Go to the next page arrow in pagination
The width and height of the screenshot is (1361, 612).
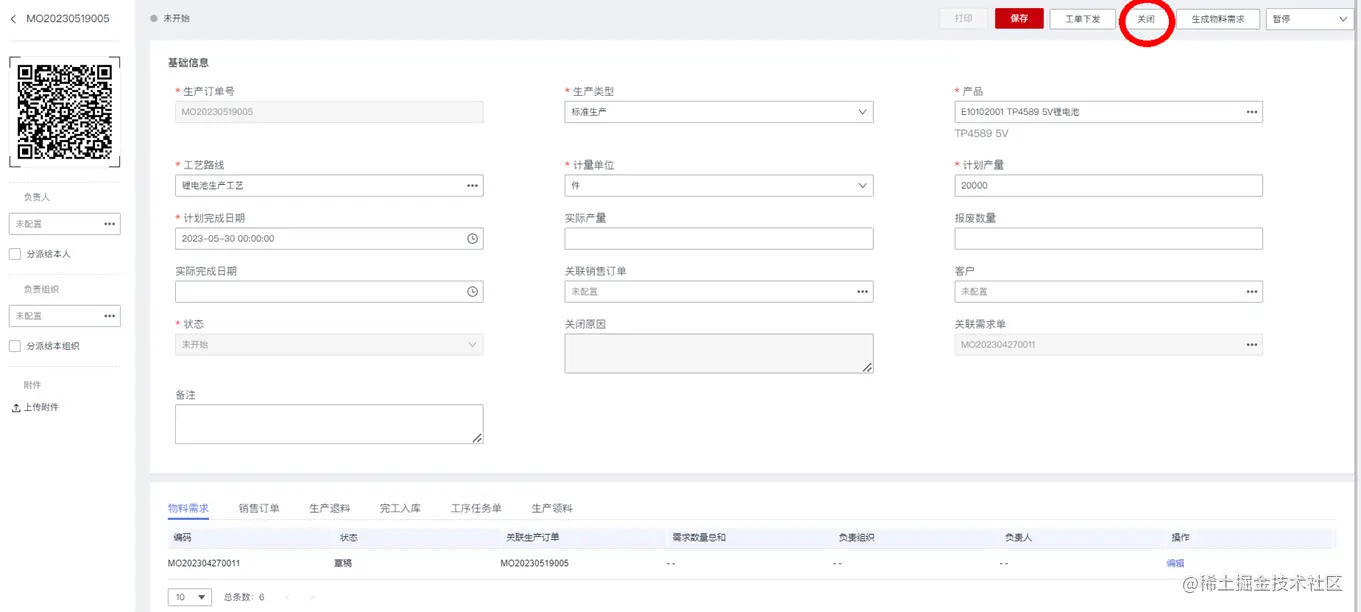pyautogui.click(x=312, y=597)
